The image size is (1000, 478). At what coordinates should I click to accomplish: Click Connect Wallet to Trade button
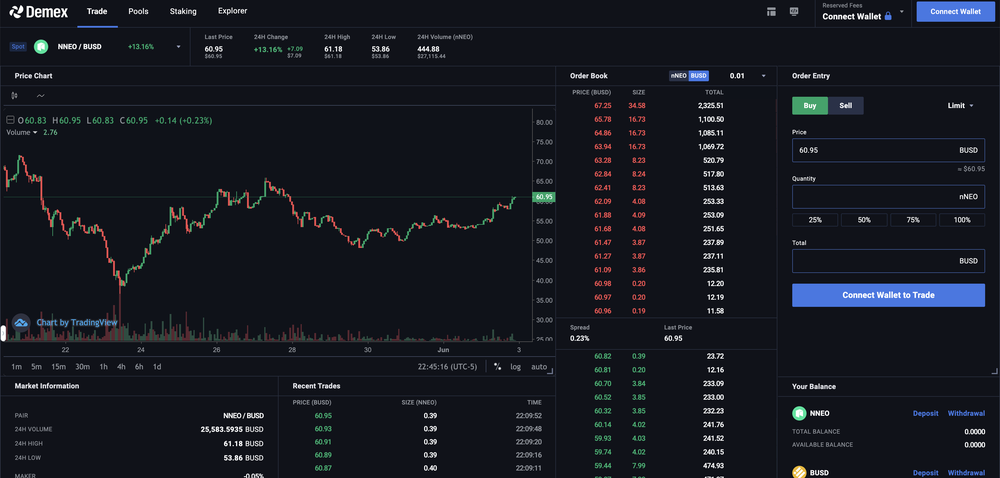tap(888, 295)
